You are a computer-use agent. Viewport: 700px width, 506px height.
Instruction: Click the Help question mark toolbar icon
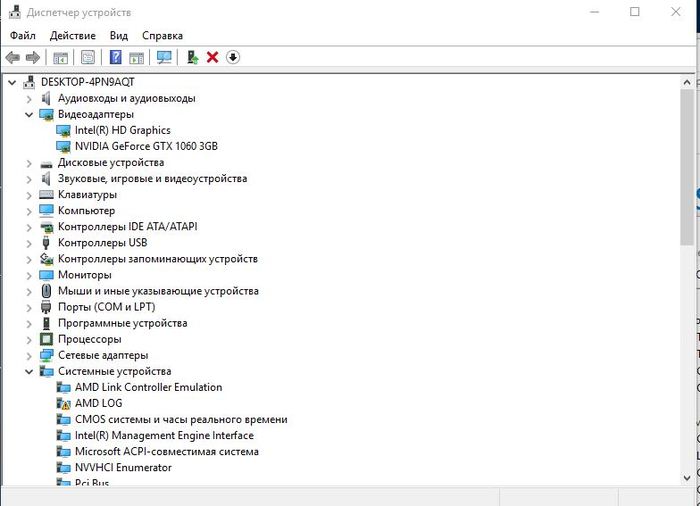pyautogui.click(x=116, y=58)
